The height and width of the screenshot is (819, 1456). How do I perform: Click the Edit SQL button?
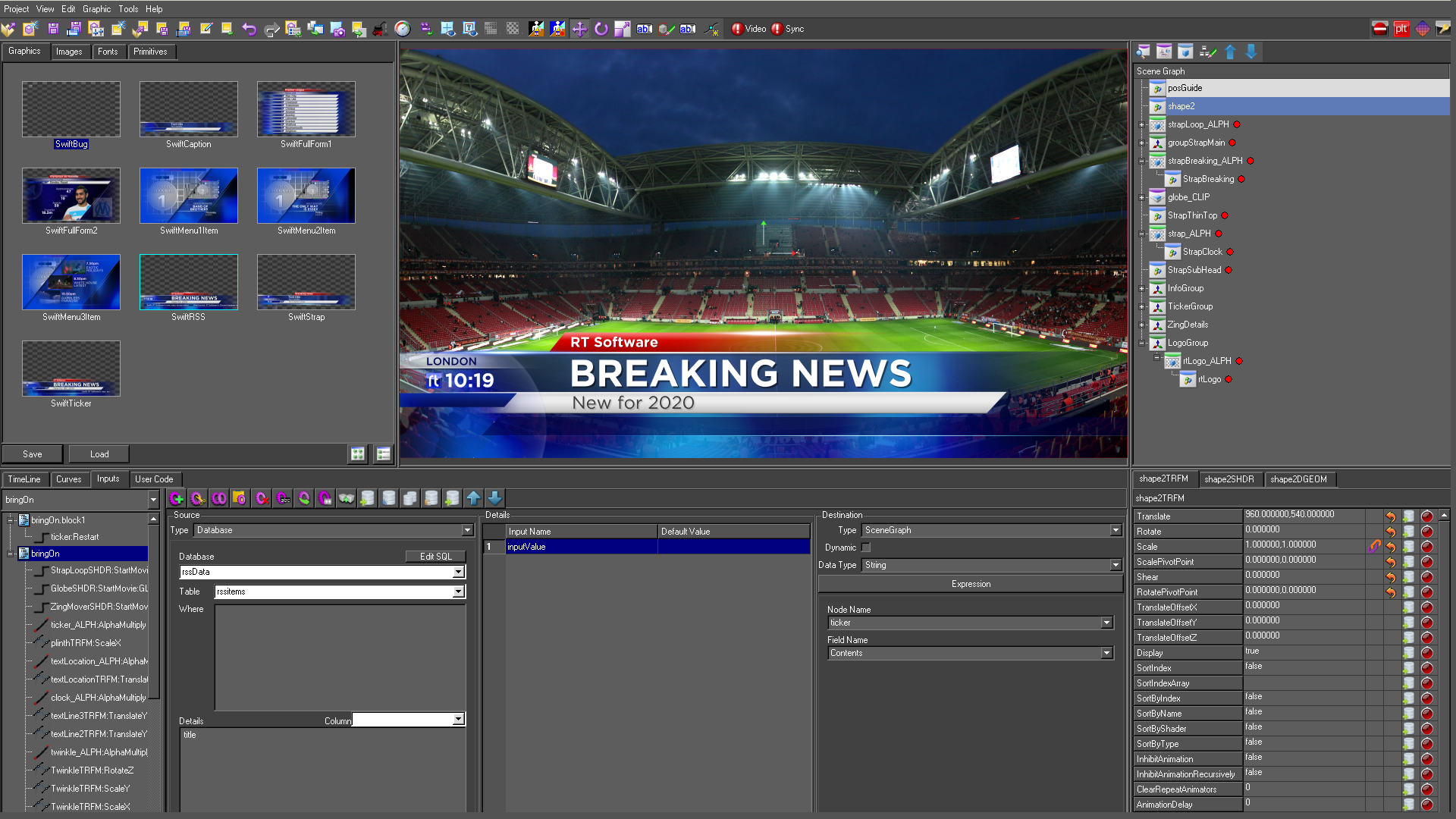[x=435, y=556]
